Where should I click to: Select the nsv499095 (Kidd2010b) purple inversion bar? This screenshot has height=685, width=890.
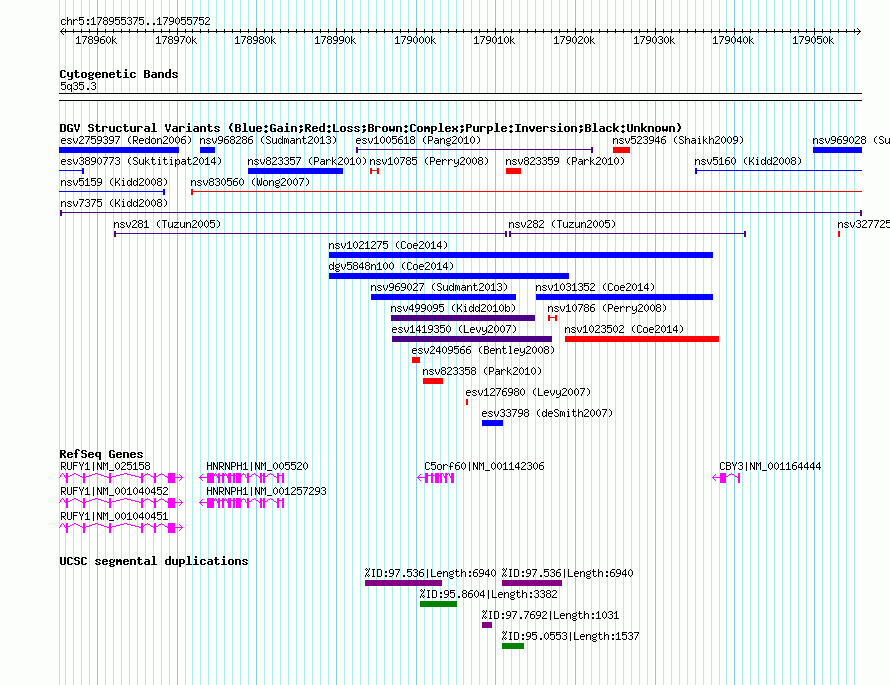(x=463, y=318)
